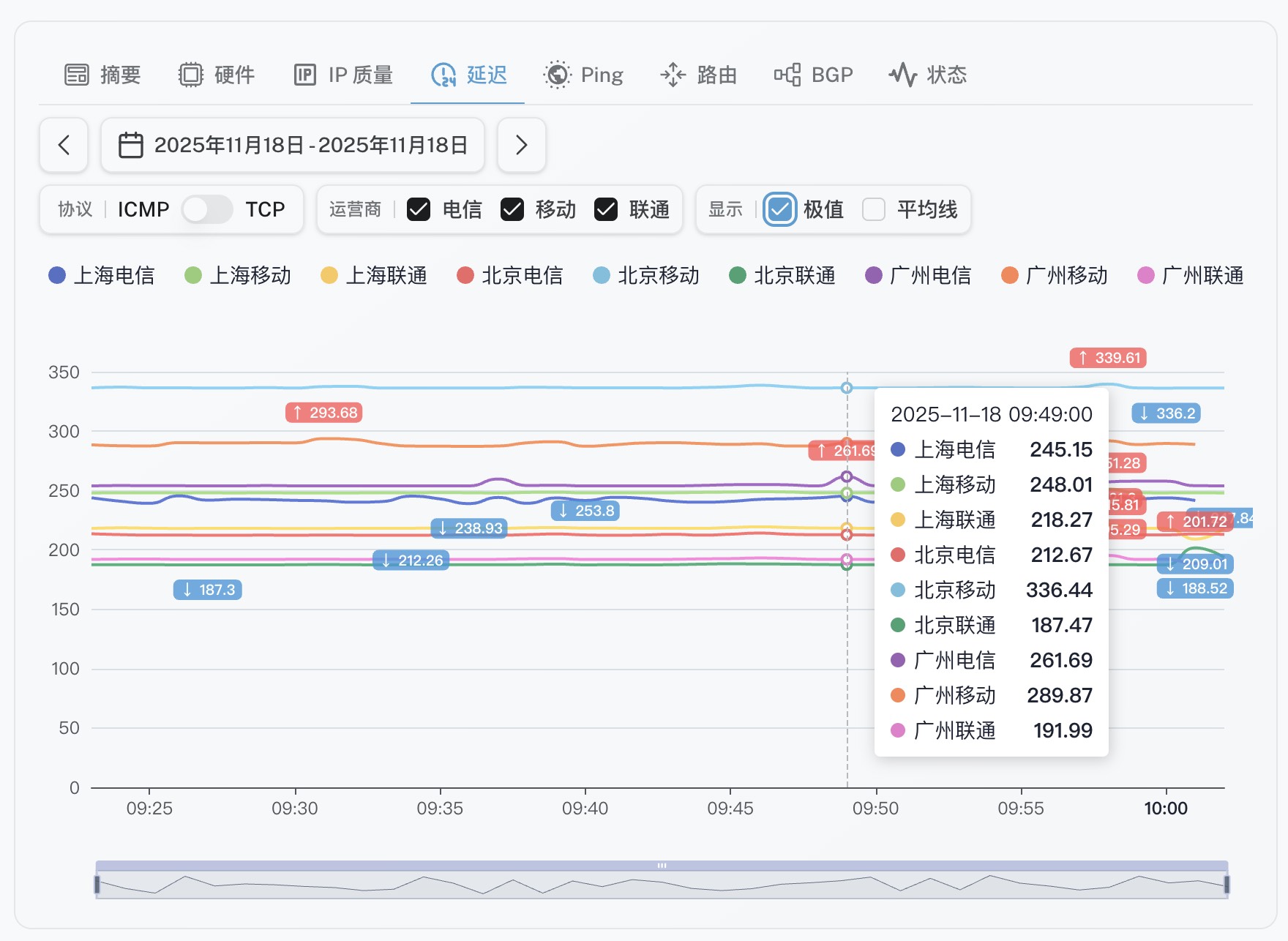Click the Ping globe icon
This screenshot has width=1288, height=941.
pos(558,75)
